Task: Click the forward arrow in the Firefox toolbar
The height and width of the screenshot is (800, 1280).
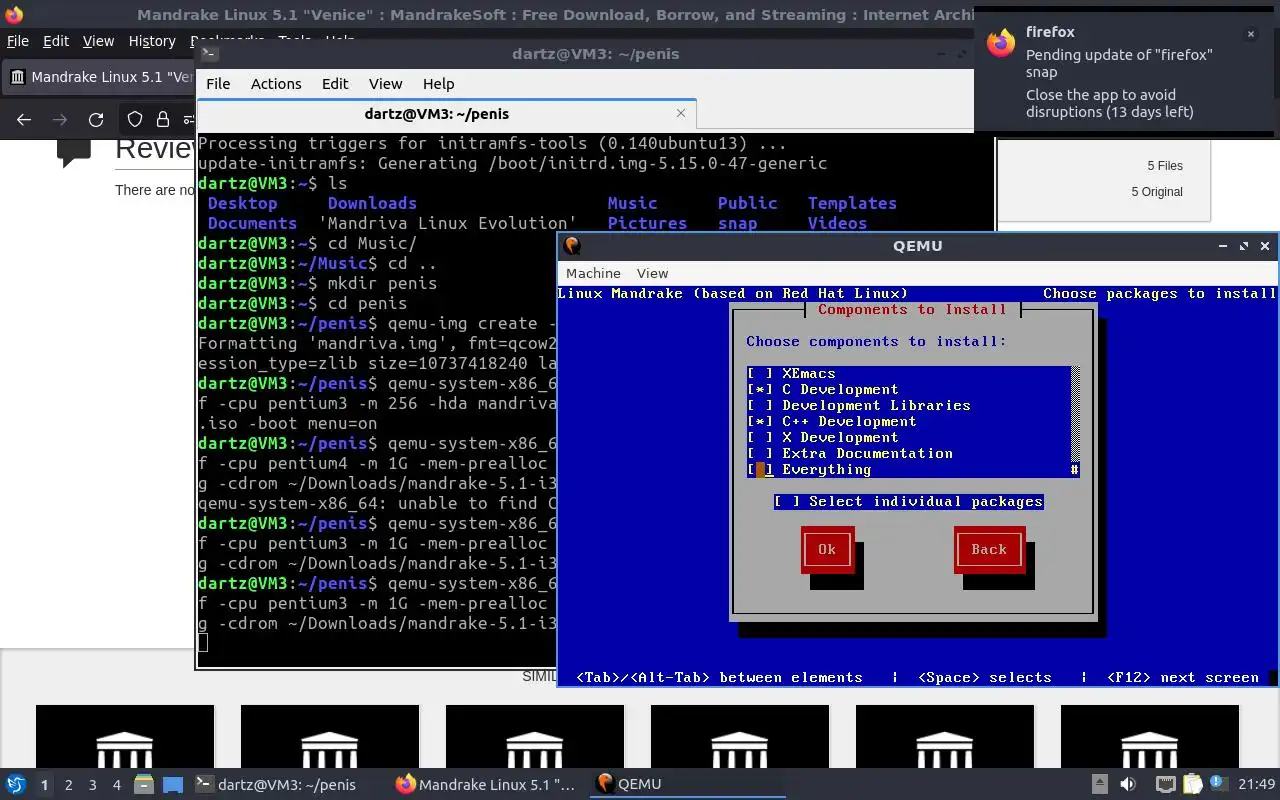Action: [x=60, y=120]
